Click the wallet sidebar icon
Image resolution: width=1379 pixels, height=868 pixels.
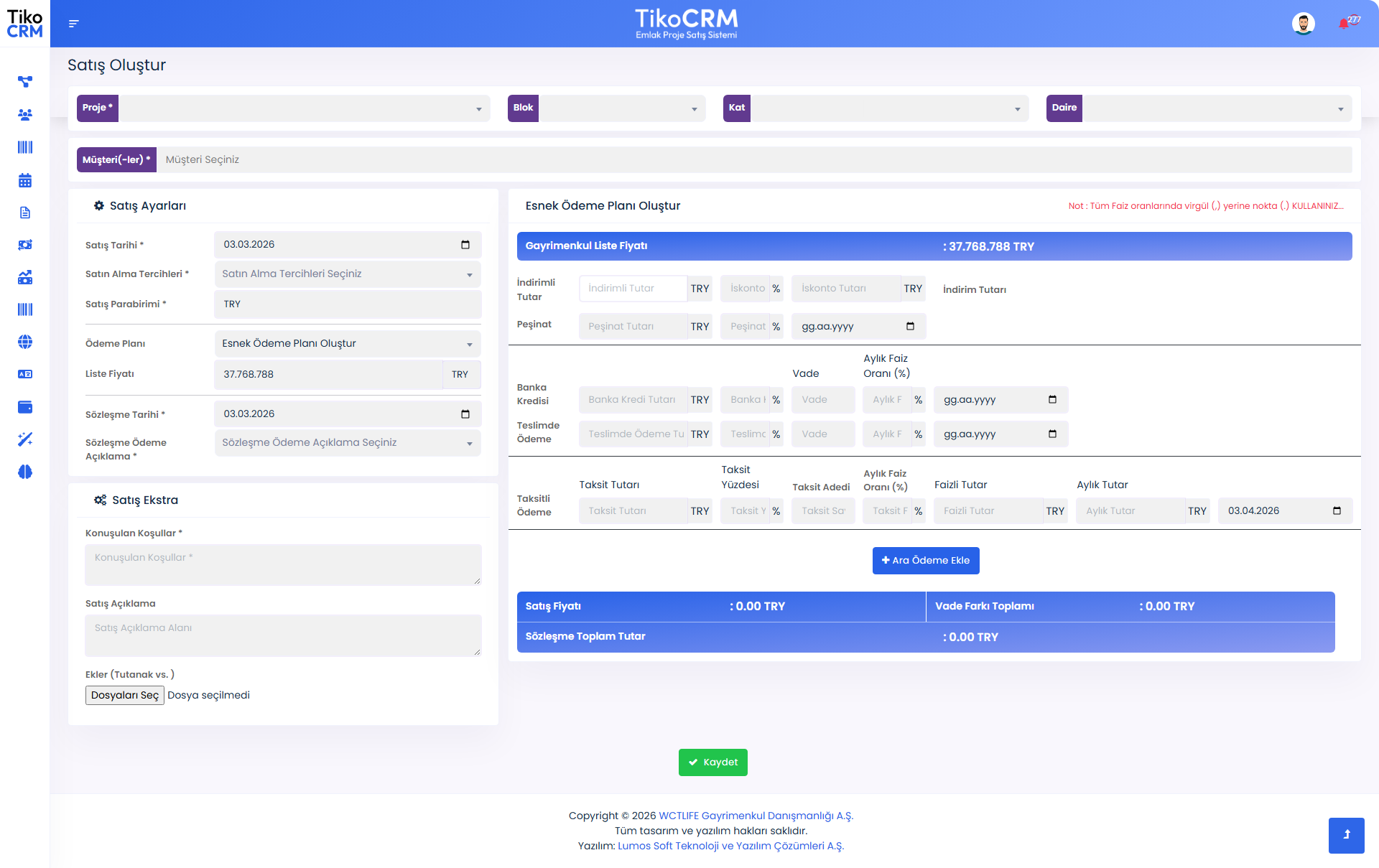25,407
